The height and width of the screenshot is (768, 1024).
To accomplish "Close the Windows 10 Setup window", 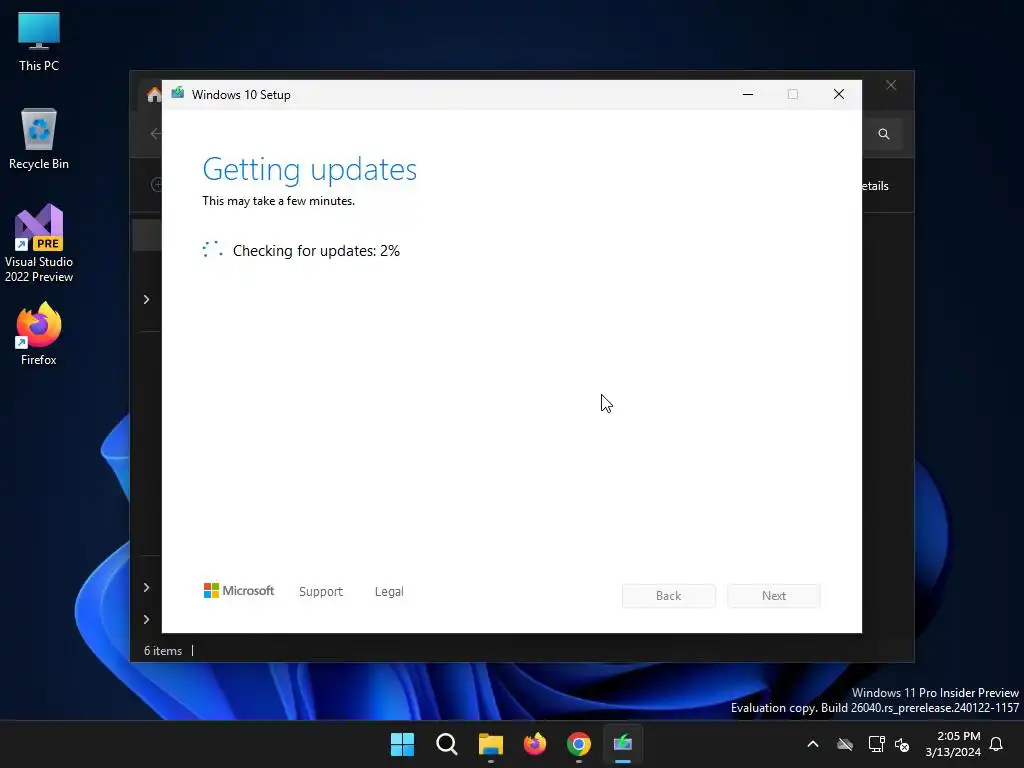I will click(x=839, y=95).
